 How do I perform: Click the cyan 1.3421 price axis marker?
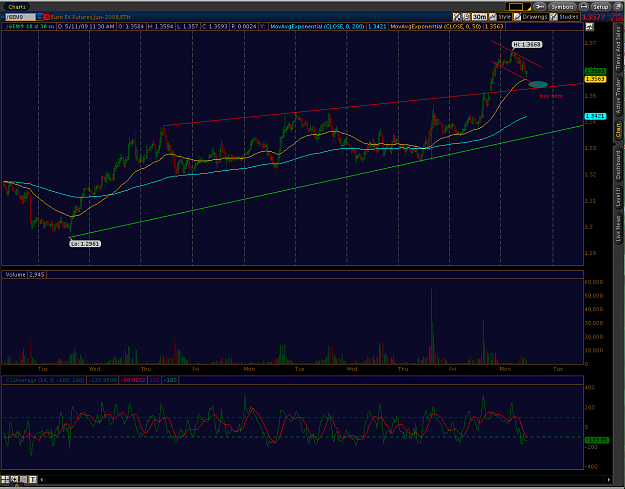point(595,116)
